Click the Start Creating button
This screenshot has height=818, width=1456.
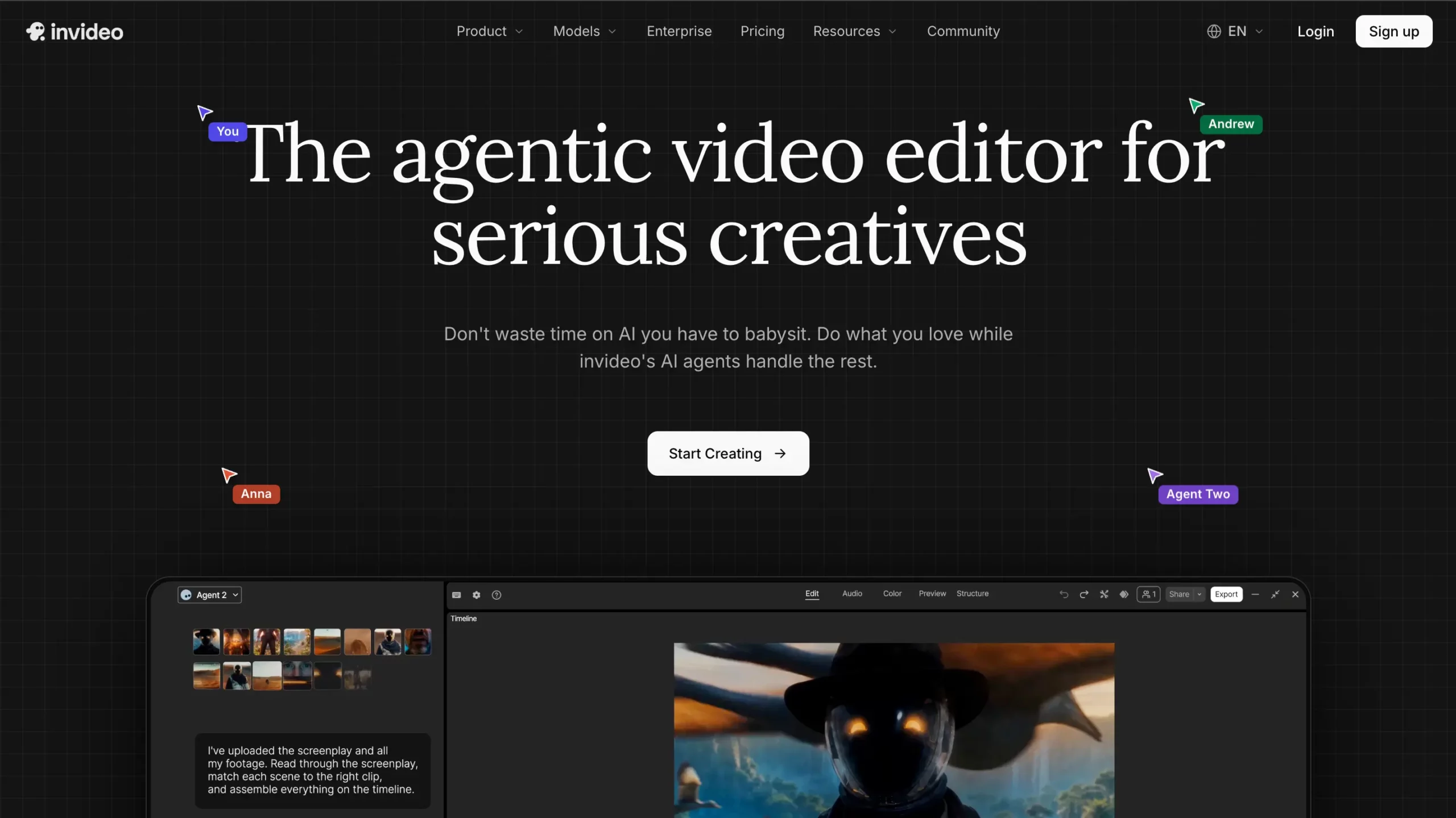point(728,453)
